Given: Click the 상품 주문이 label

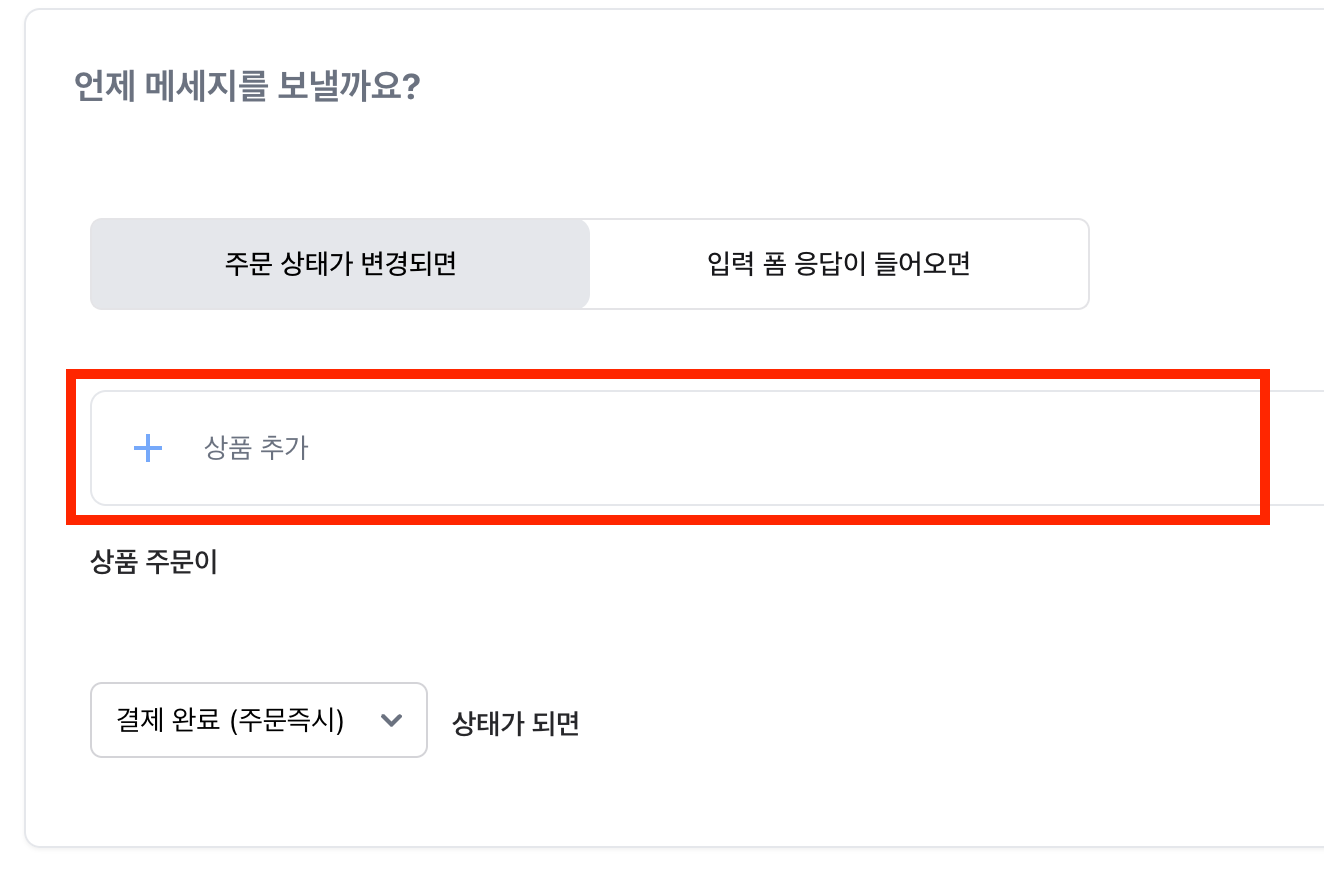Looking at the screenshot, I should point(154,562).
